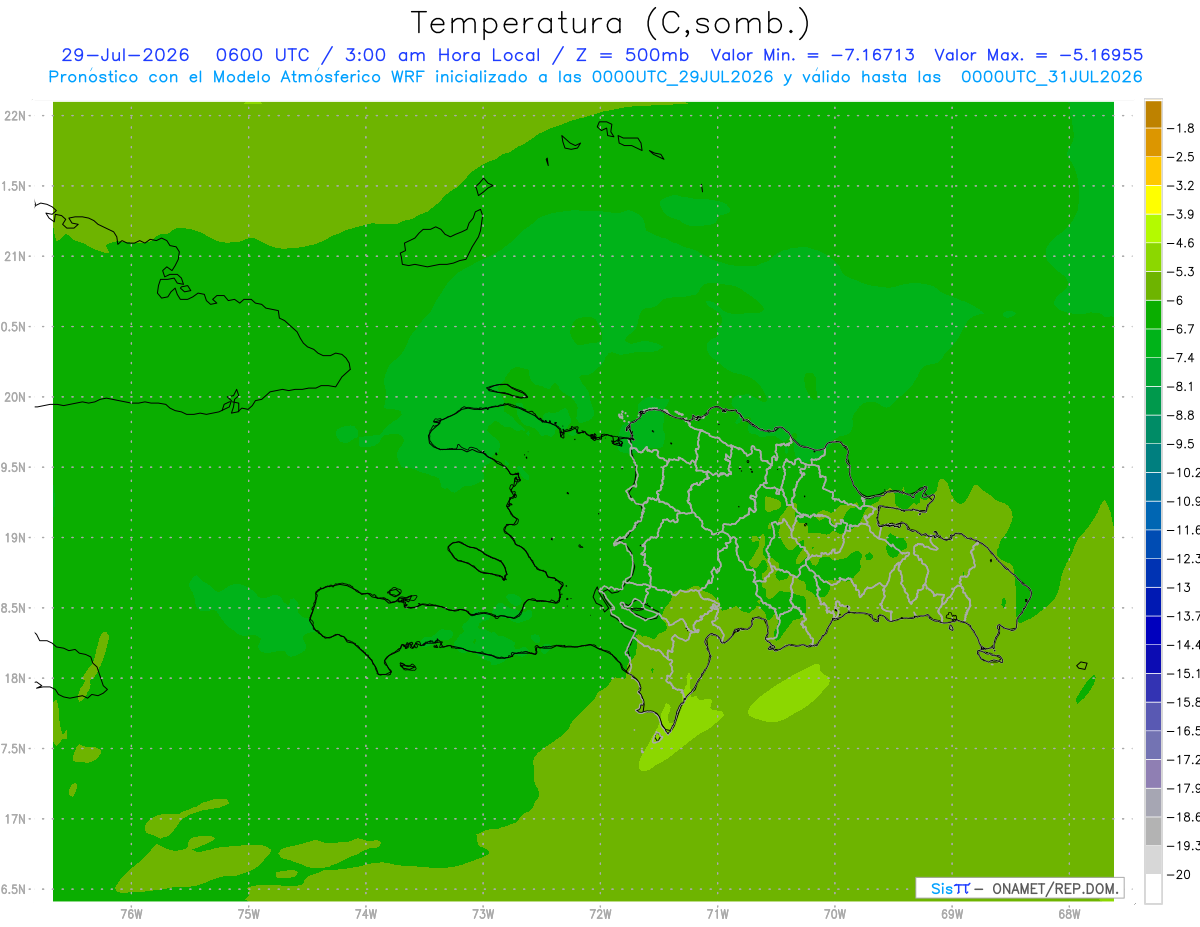Pick the lime swatch between -3.9 and -4.6

[x=1153, y=229]
